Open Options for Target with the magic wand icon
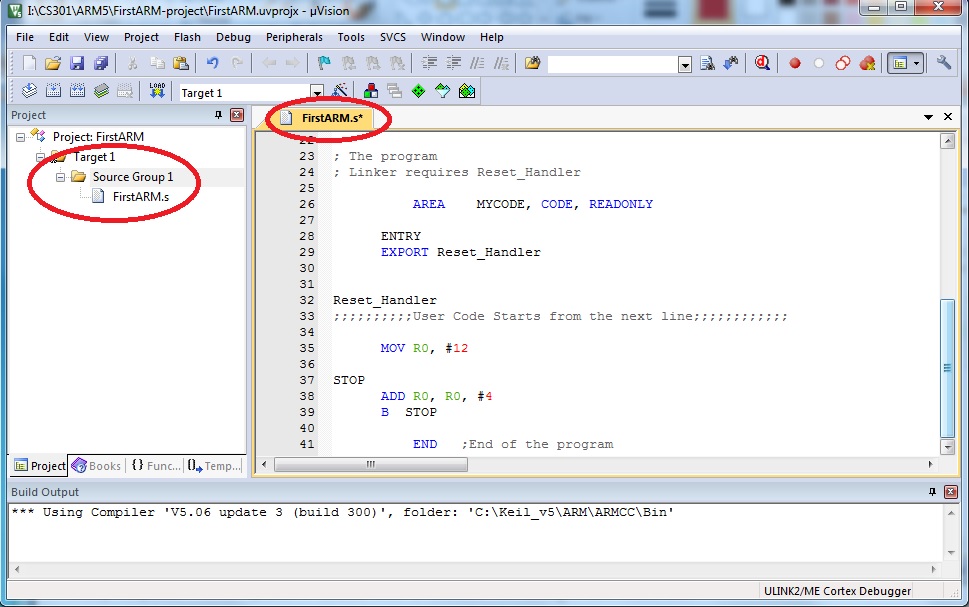The width and height of the screenshot is (969, 607). click(x=340, y=91)
